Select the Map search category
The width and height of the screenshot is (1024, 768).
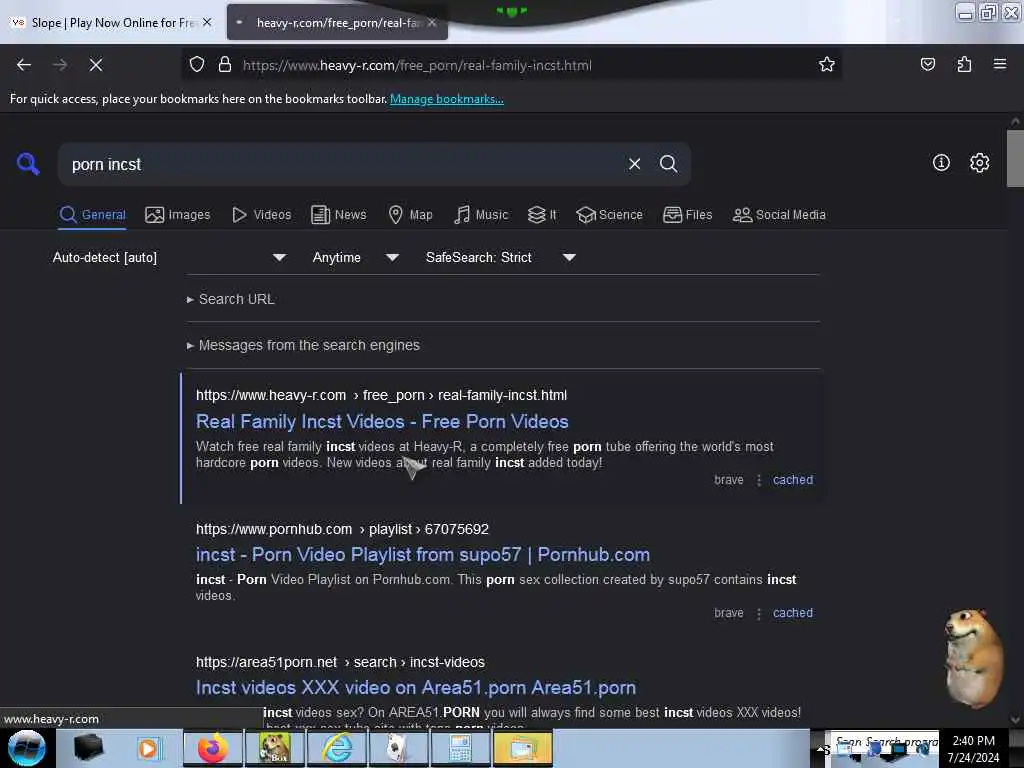coord(411,215)
